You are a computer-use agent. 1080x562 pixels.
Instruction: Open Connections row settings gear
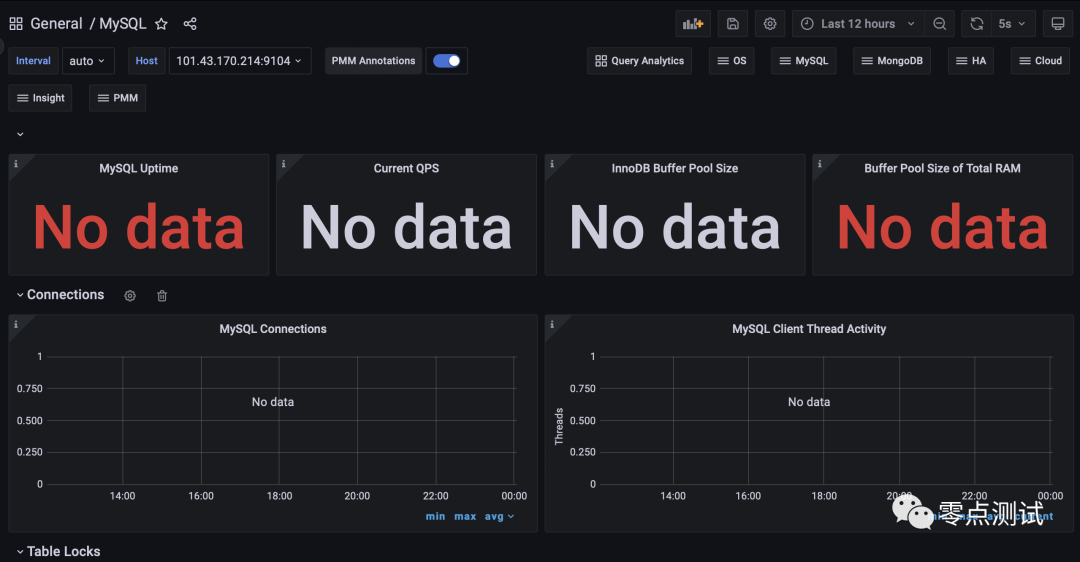tap(130, 296)
